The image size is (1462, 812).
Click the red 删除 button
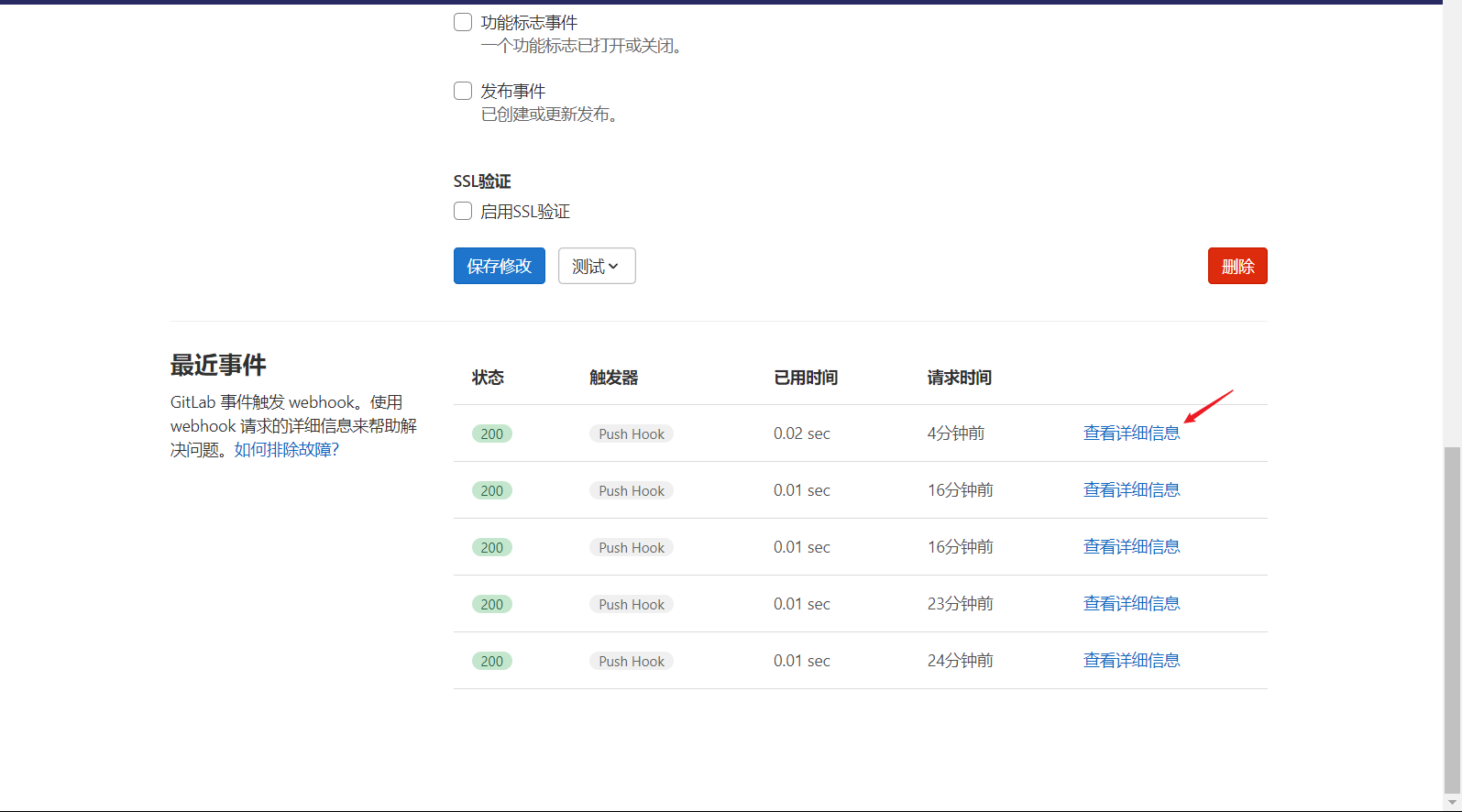click(1237, 266)
